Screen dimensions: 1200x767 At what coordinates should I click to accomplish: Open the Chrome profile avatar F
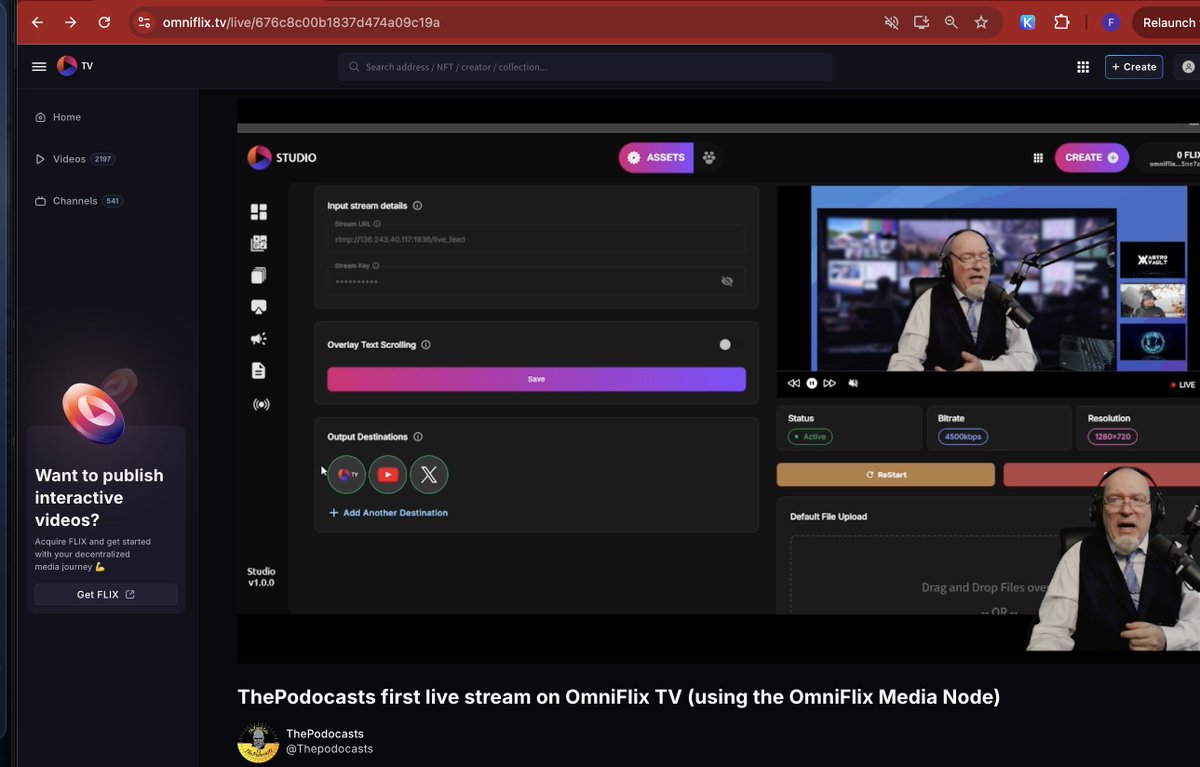[x=1110, y=22]
